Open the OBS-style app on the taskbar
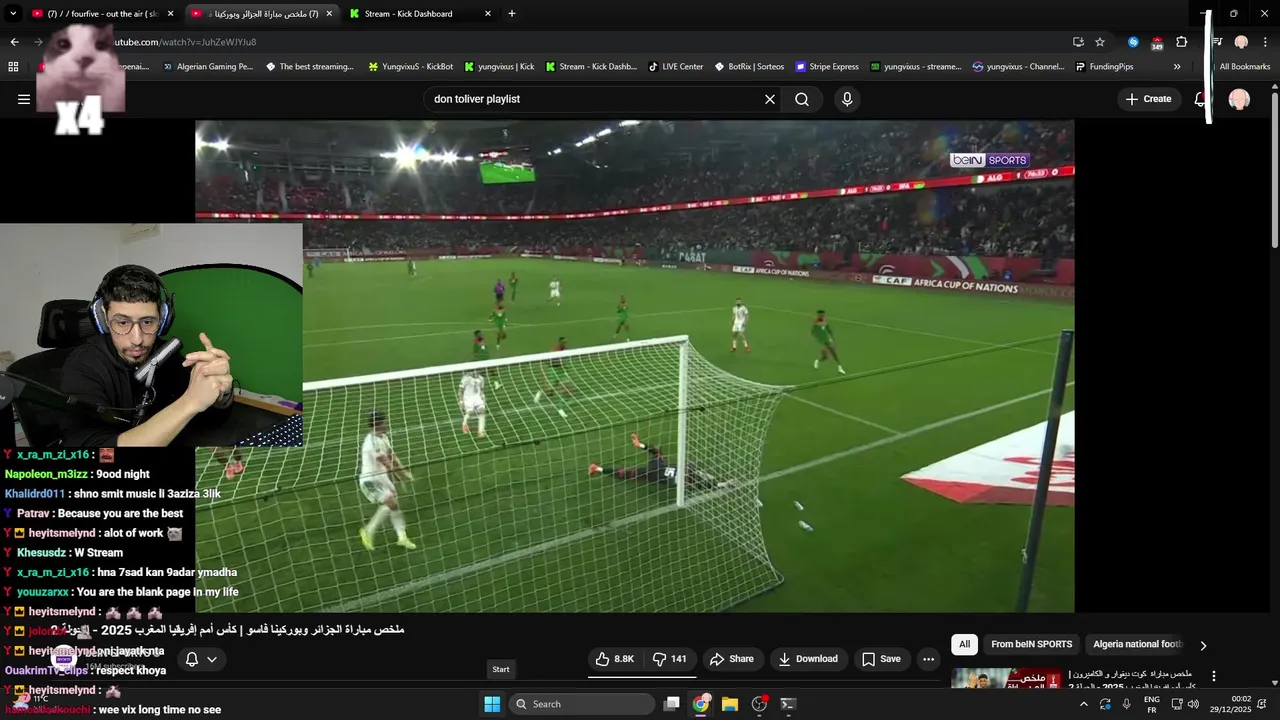 759,704
